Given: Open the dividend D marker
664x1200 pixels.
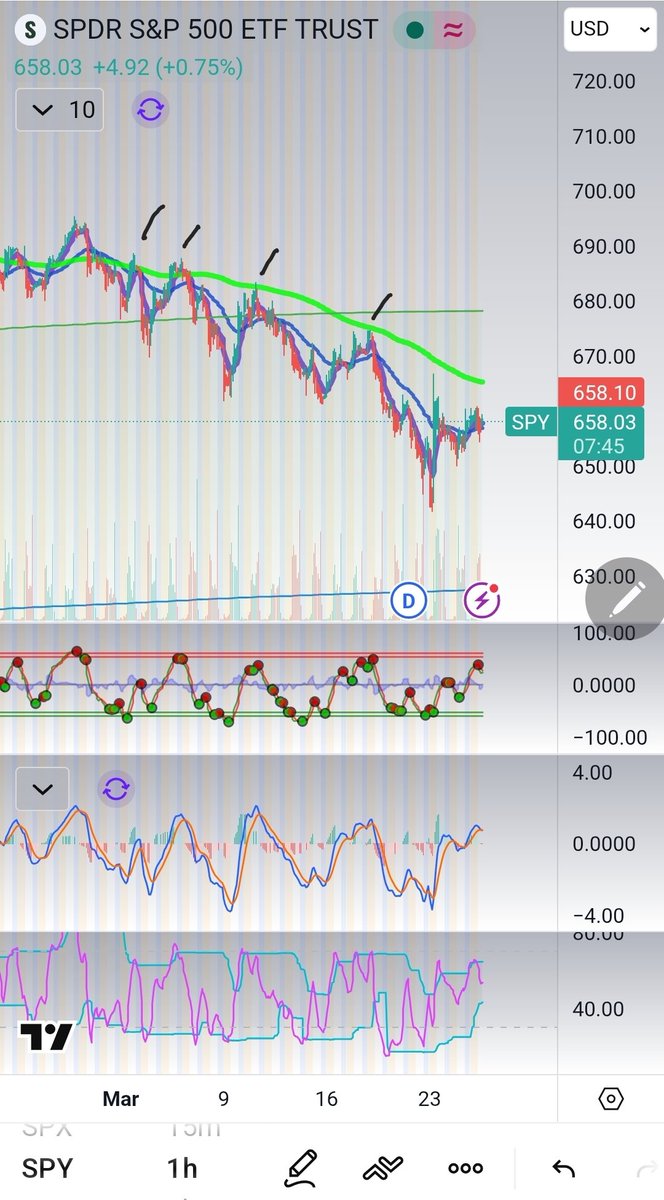Looking at the screenshot, I should [408, 601].
